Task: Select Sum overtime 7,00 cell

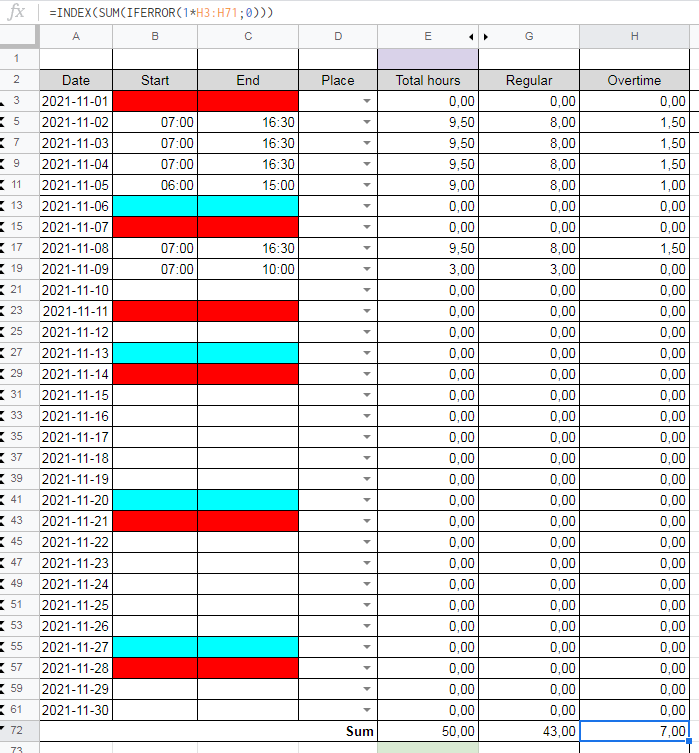Action: click(634, 731)
